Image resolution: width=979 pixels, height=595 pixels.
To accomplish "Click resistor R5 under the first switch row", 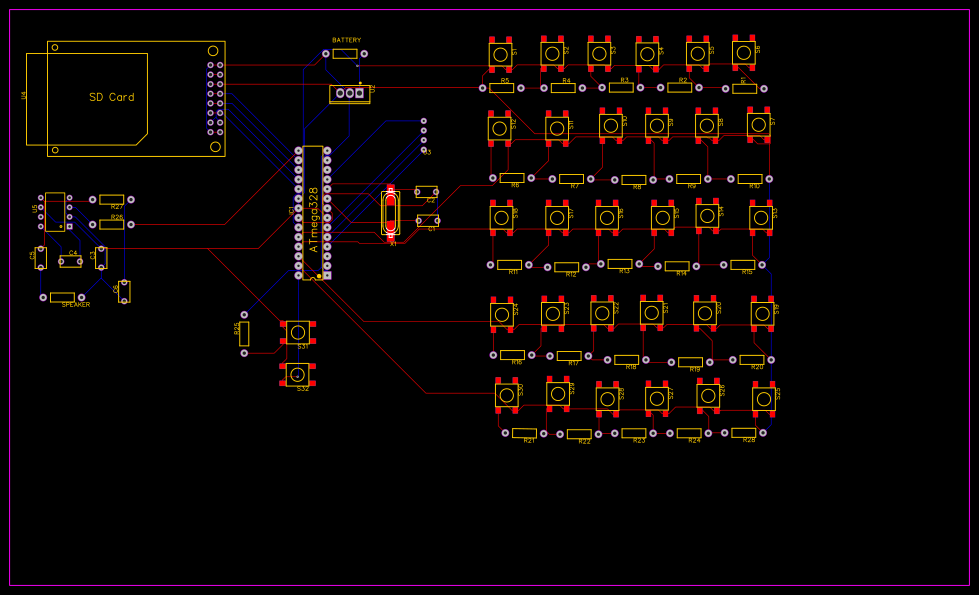I will pyautogui.click(x=502, y=87).
